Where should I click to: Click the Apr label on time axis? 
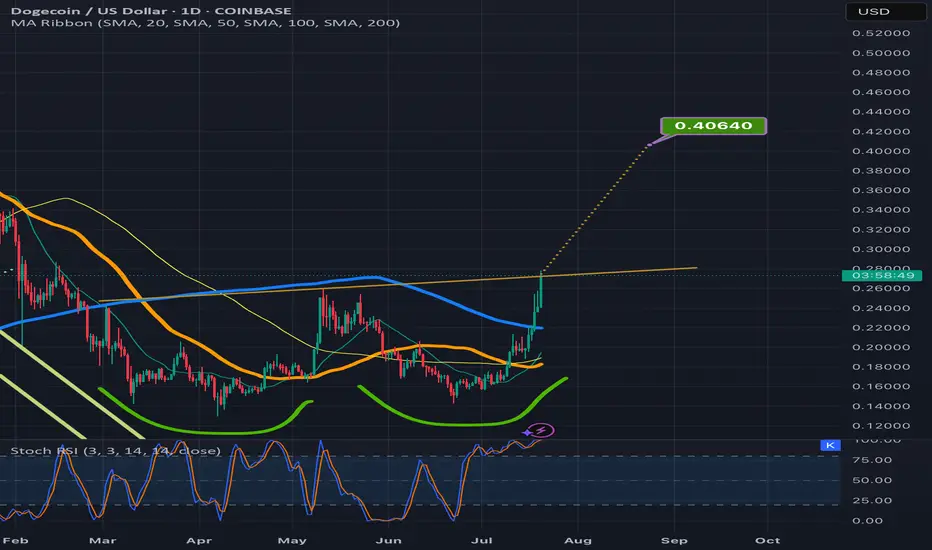click(199, 540)
